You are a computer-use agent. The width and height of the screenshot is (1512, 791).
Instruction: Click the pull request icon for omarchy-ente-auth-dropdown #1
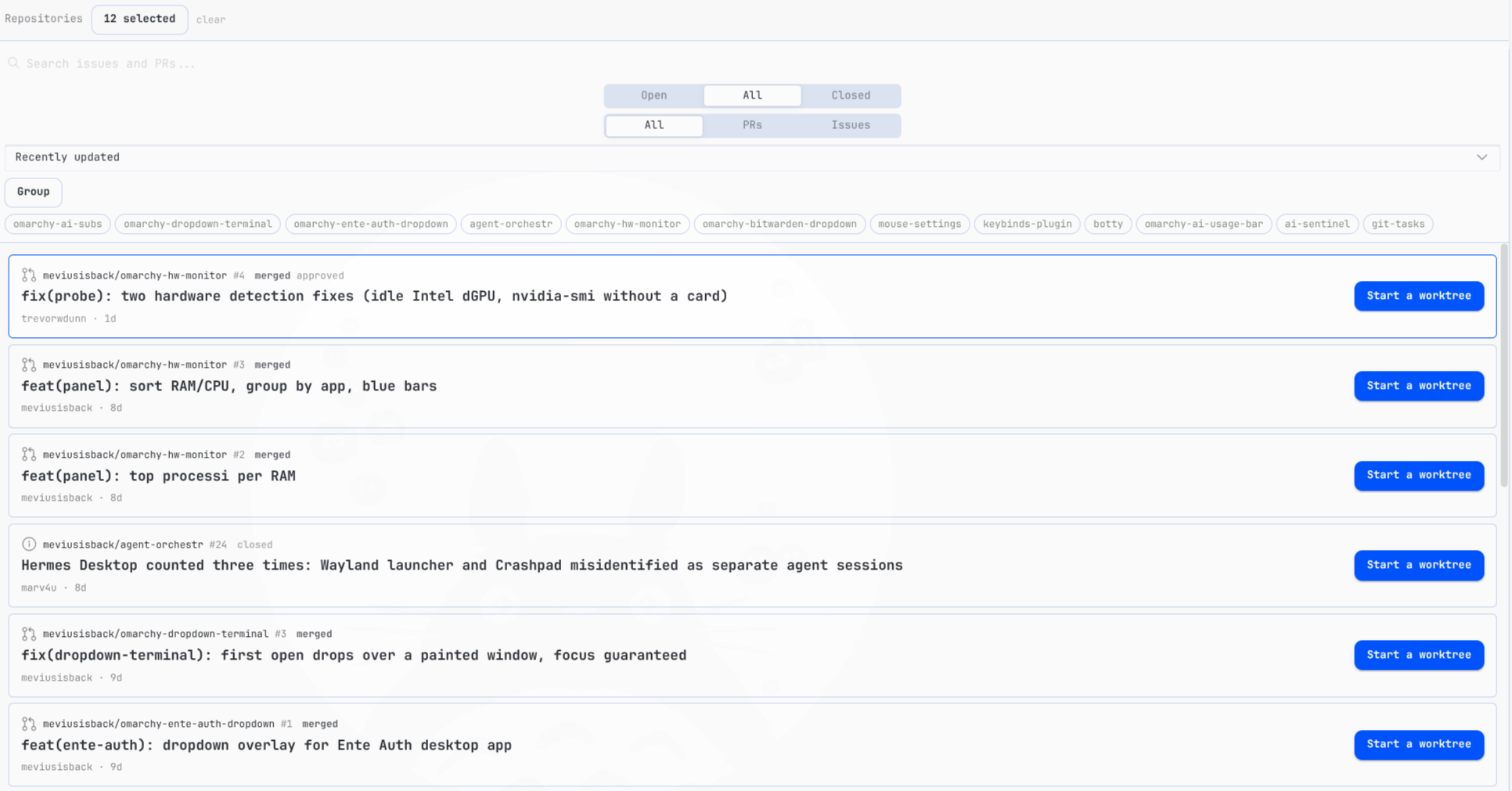(29, 724)
